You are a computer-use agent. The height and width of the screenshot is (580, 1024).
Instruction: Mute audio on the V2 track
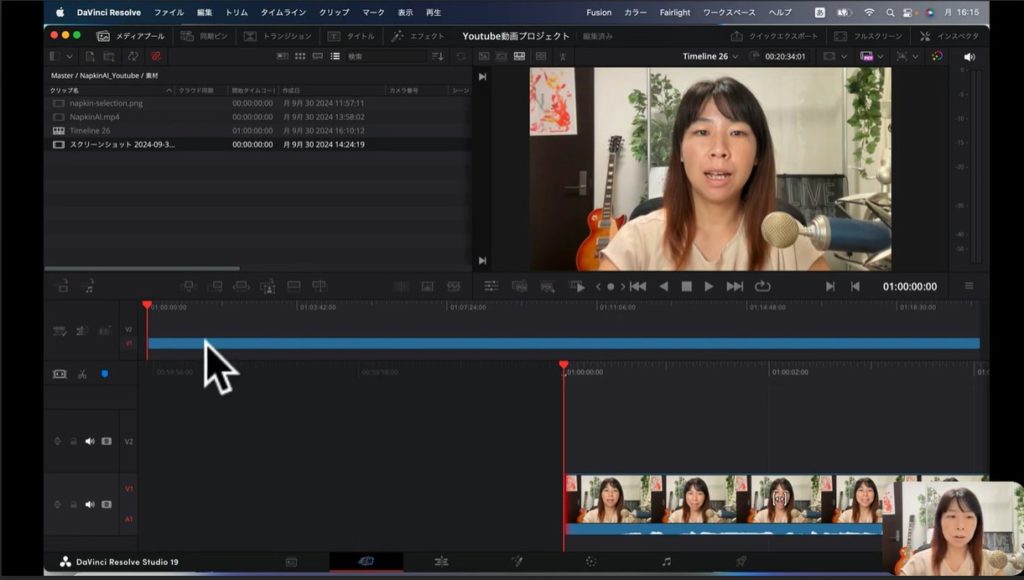coord(89,441)
